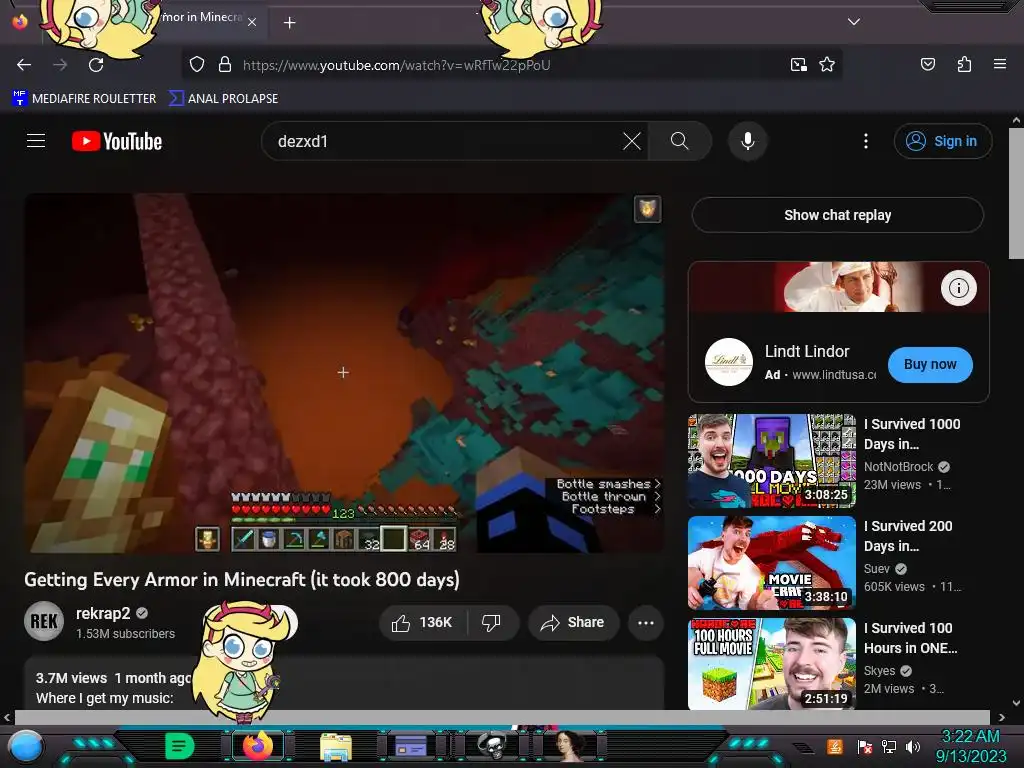1024x768 pixels.
Task: Open the I Survived 1000 Days thumbnail
Action: click(x=772, y=461)
